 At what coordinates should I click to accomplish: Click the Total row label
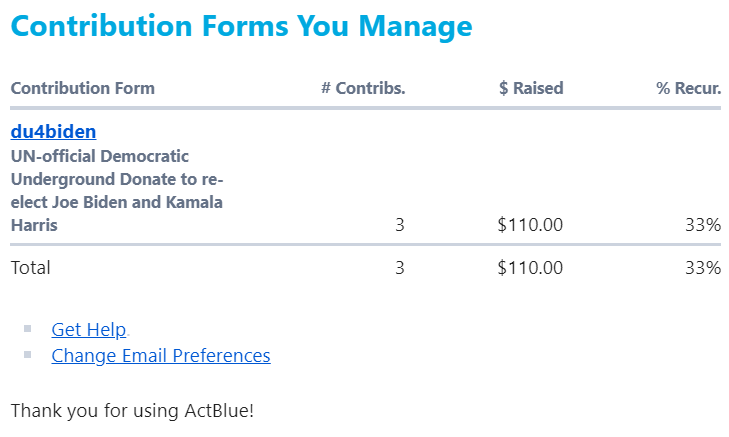(x=30, y=268)
